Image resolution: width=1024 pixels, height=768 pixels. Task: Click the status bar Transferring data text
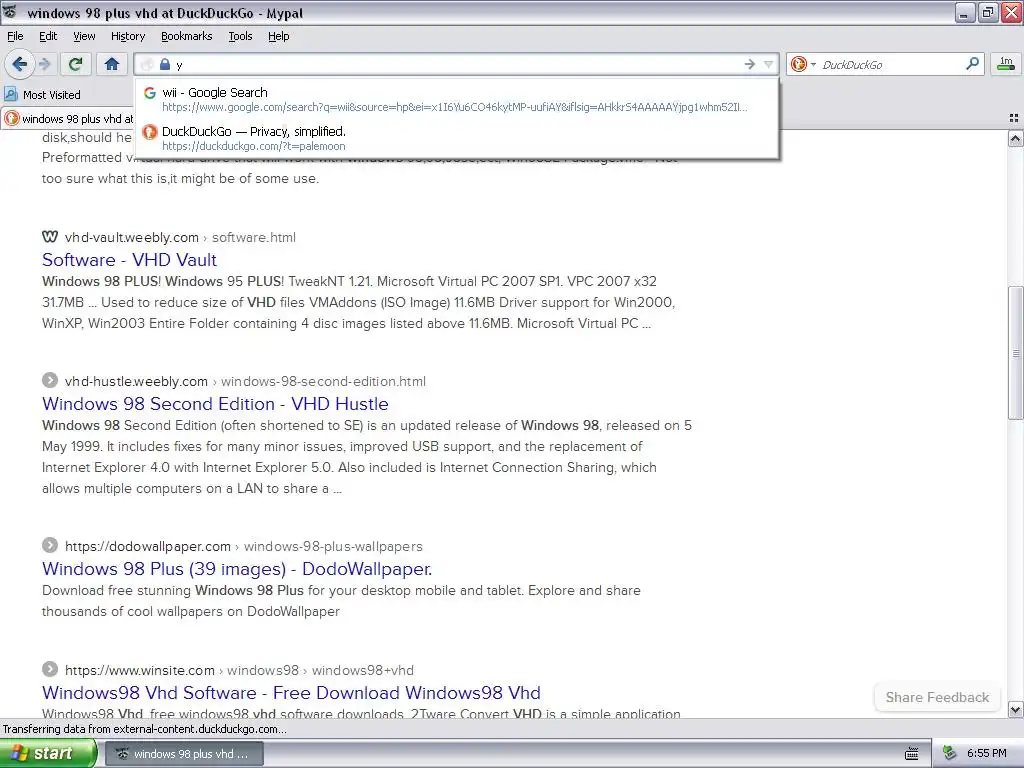(144, 729)
